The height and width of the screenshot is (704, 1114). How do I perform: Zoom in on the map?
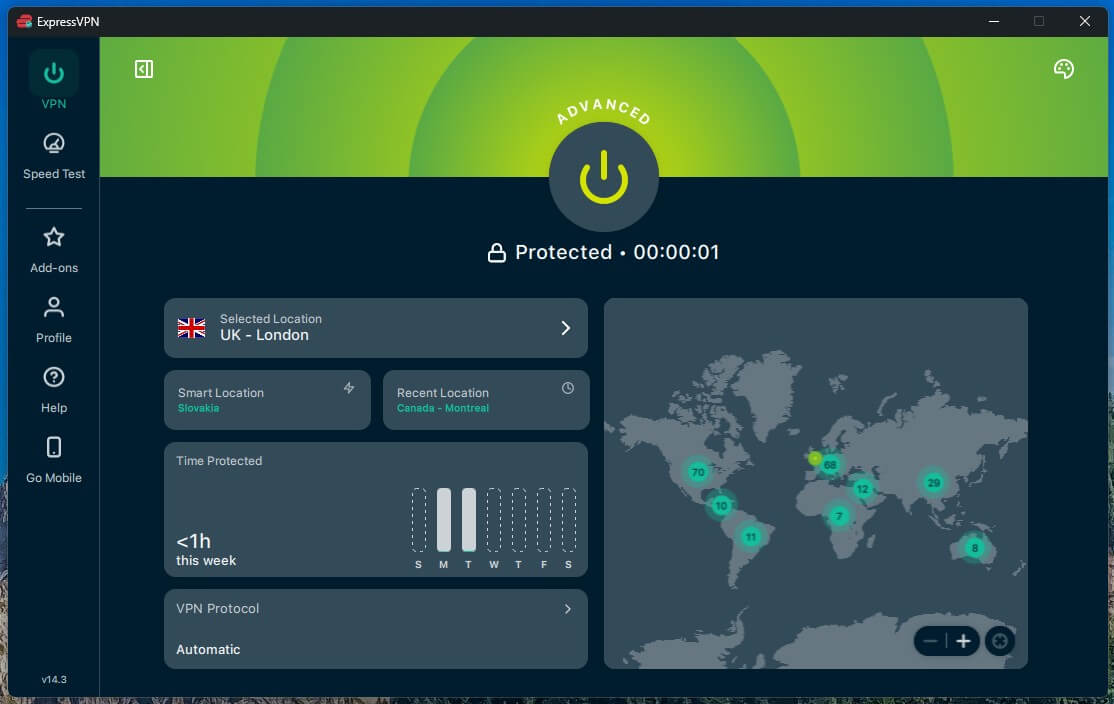pyautogui.click(x=963, y=641)
